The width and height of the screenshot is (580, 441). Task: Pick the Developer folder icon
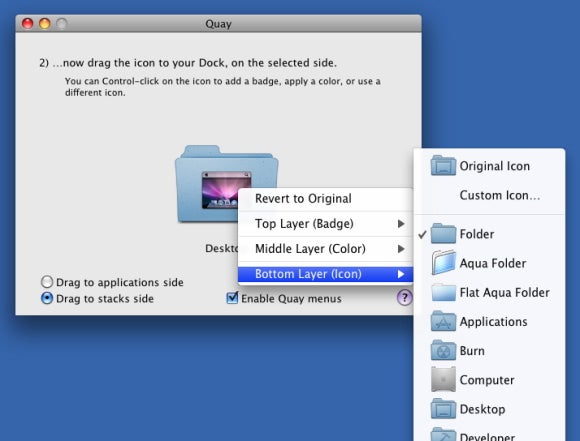pyautogui.click(x=443, y=434)
